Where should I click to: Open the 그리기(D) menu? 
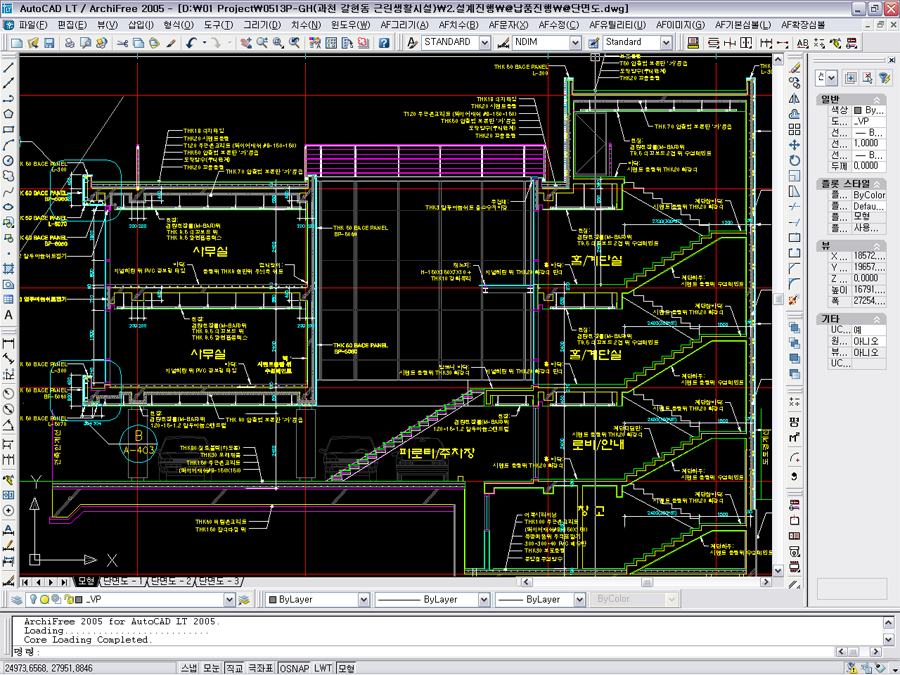pyautogui.click(x=262, y=24)
